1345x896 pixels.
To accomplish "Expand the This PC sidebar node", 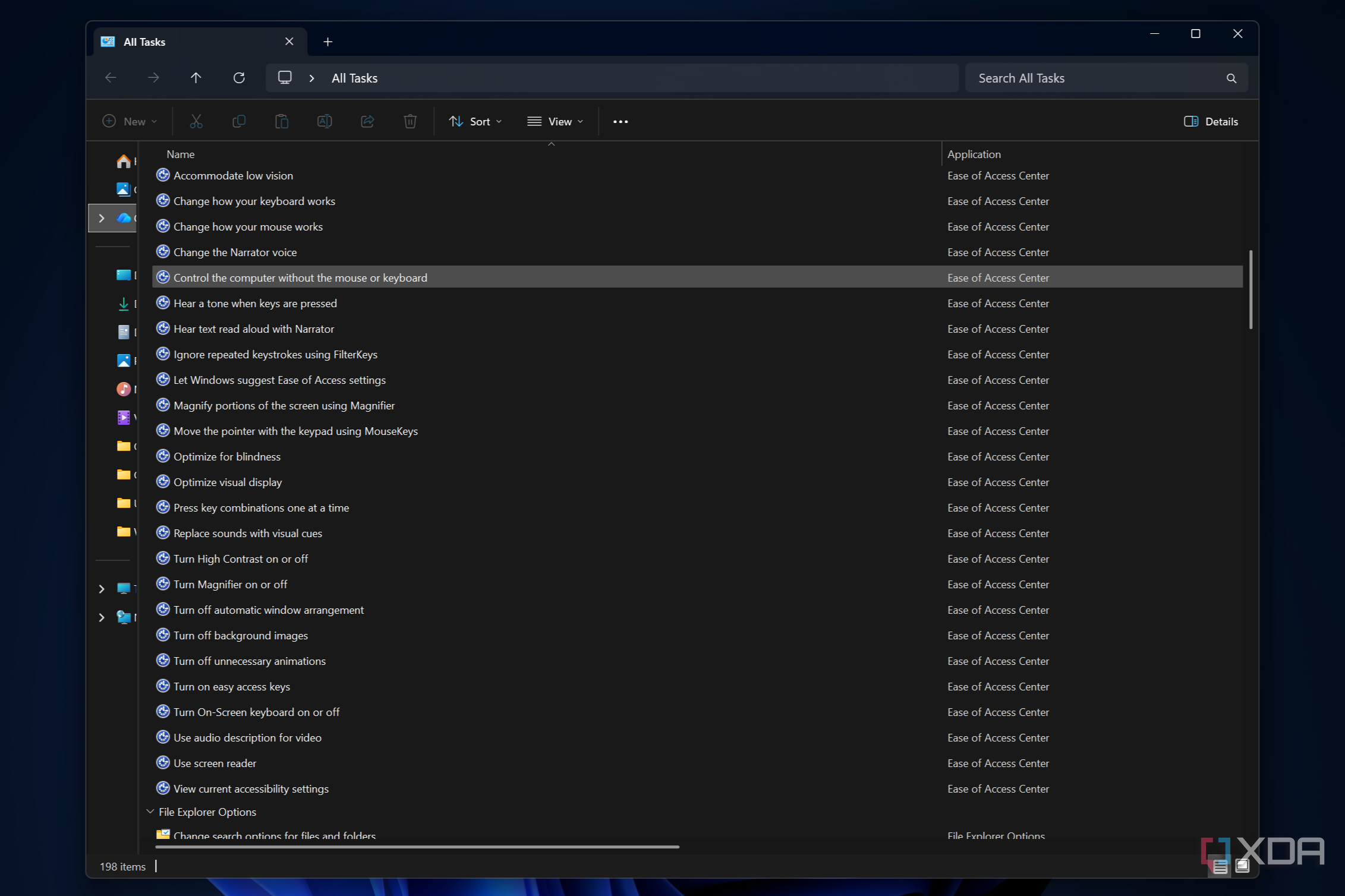I will point(102,589).
